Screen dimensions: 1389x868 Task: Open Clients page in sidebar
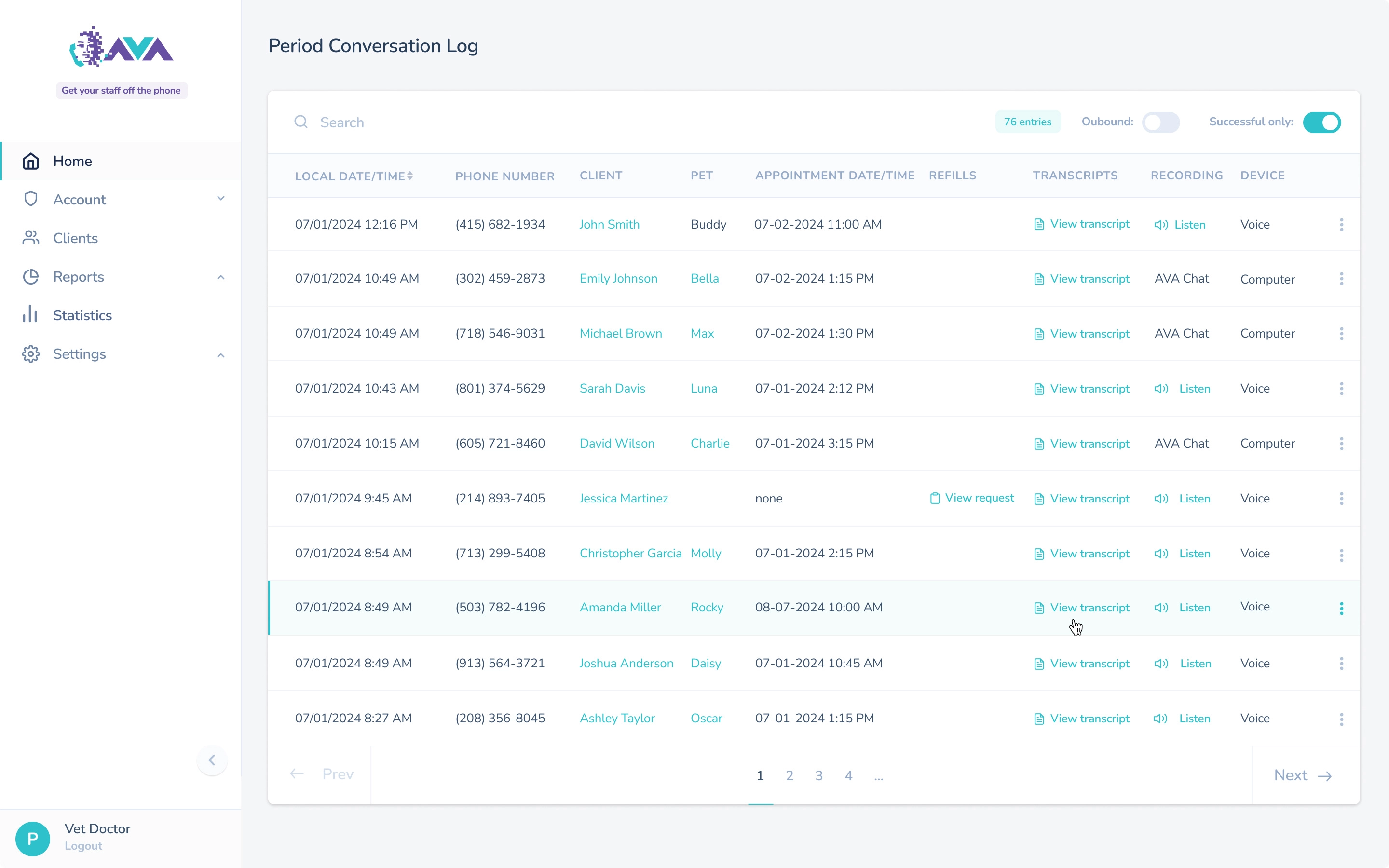[x=121, y=238]
